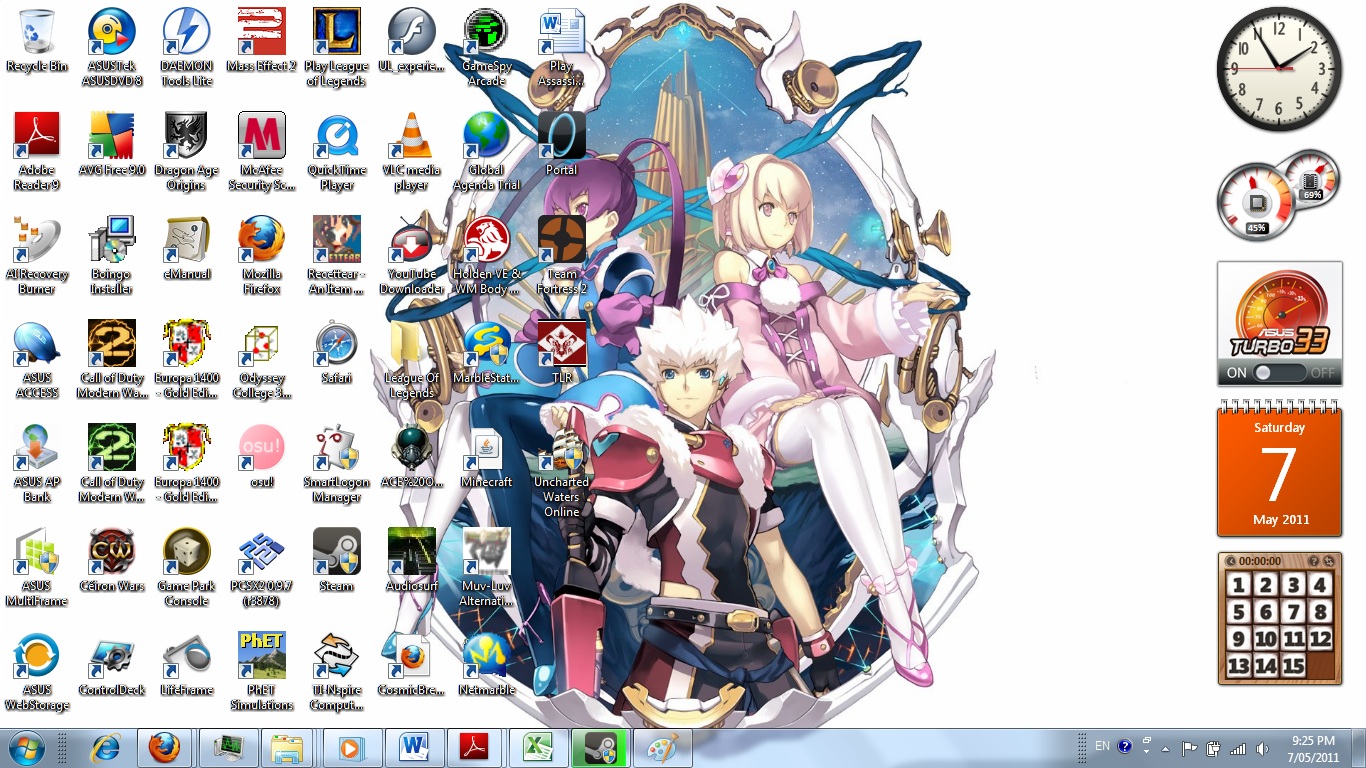1366x768 pixels.
Task: Switch to Steam on the taskbar
Action: (x=598, y=748)
